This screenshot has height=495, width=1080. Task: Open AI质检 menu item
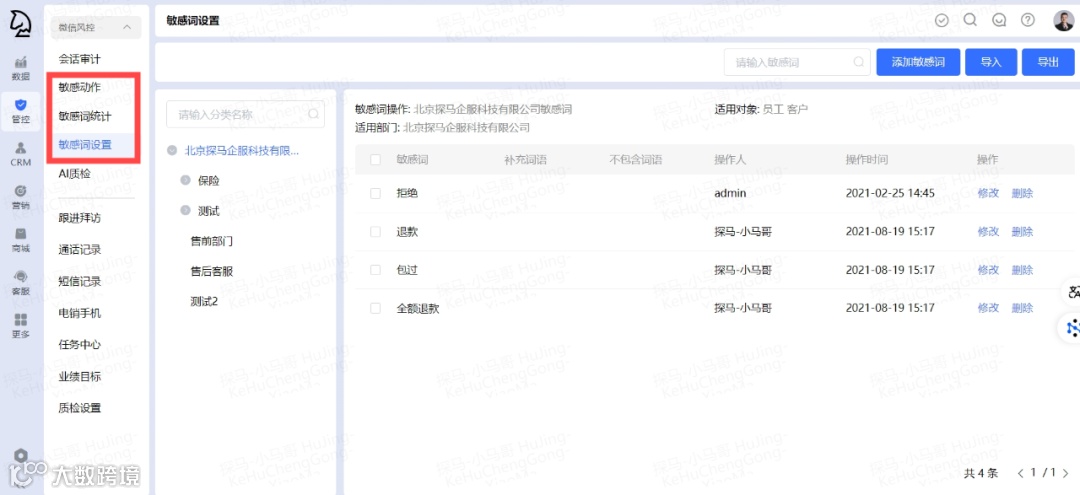[x=74, y=173]
